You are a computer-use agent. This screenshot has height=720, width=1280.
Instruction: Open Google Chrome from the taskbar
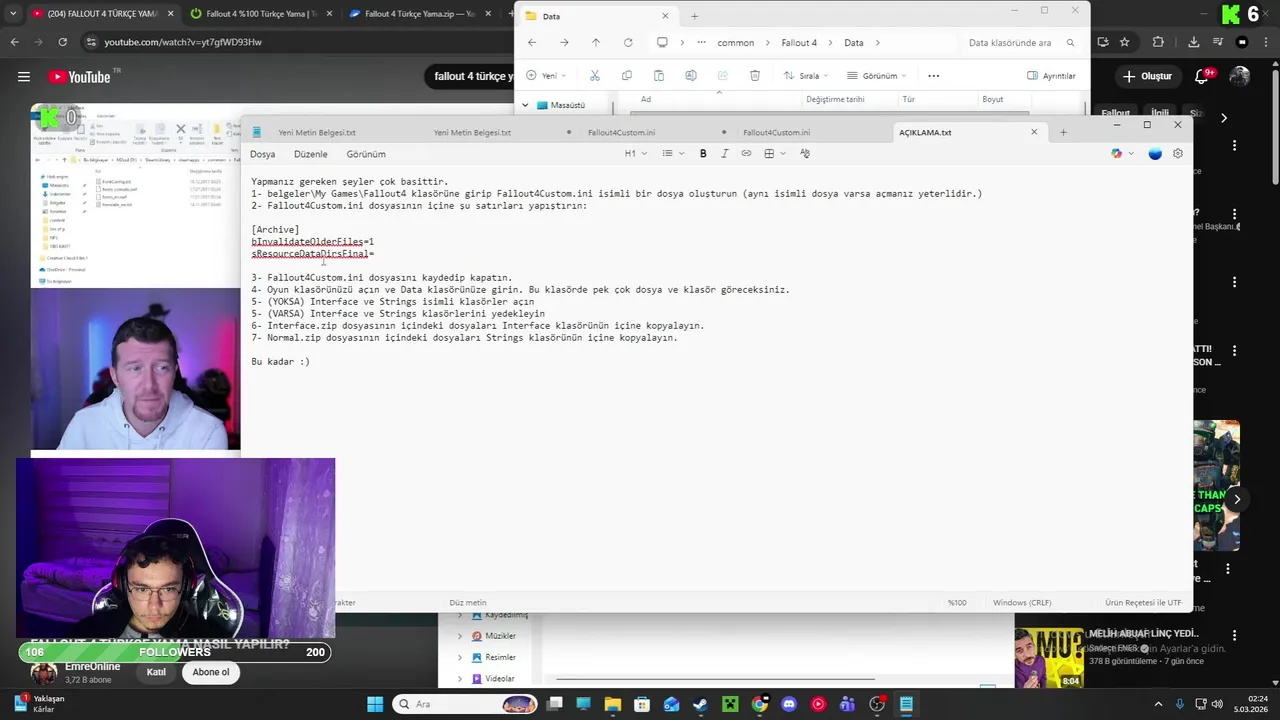point(760,704)
